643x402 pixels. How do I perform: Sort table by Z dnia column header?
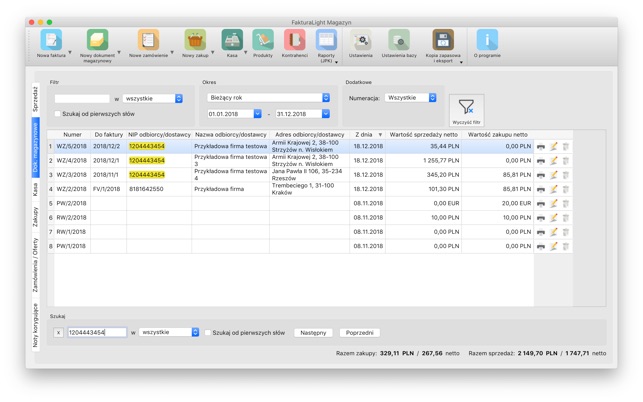(367, 134)
